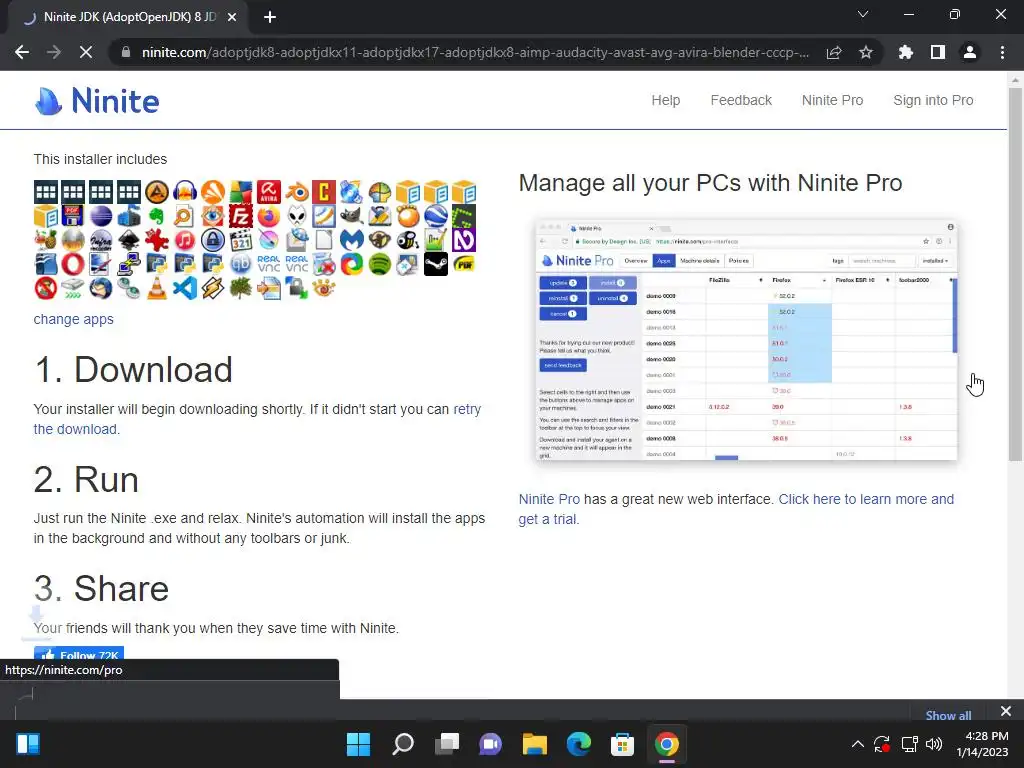The image size is (1024, 768).
Task: Bookmark this page with star icon
Action: 866,52
